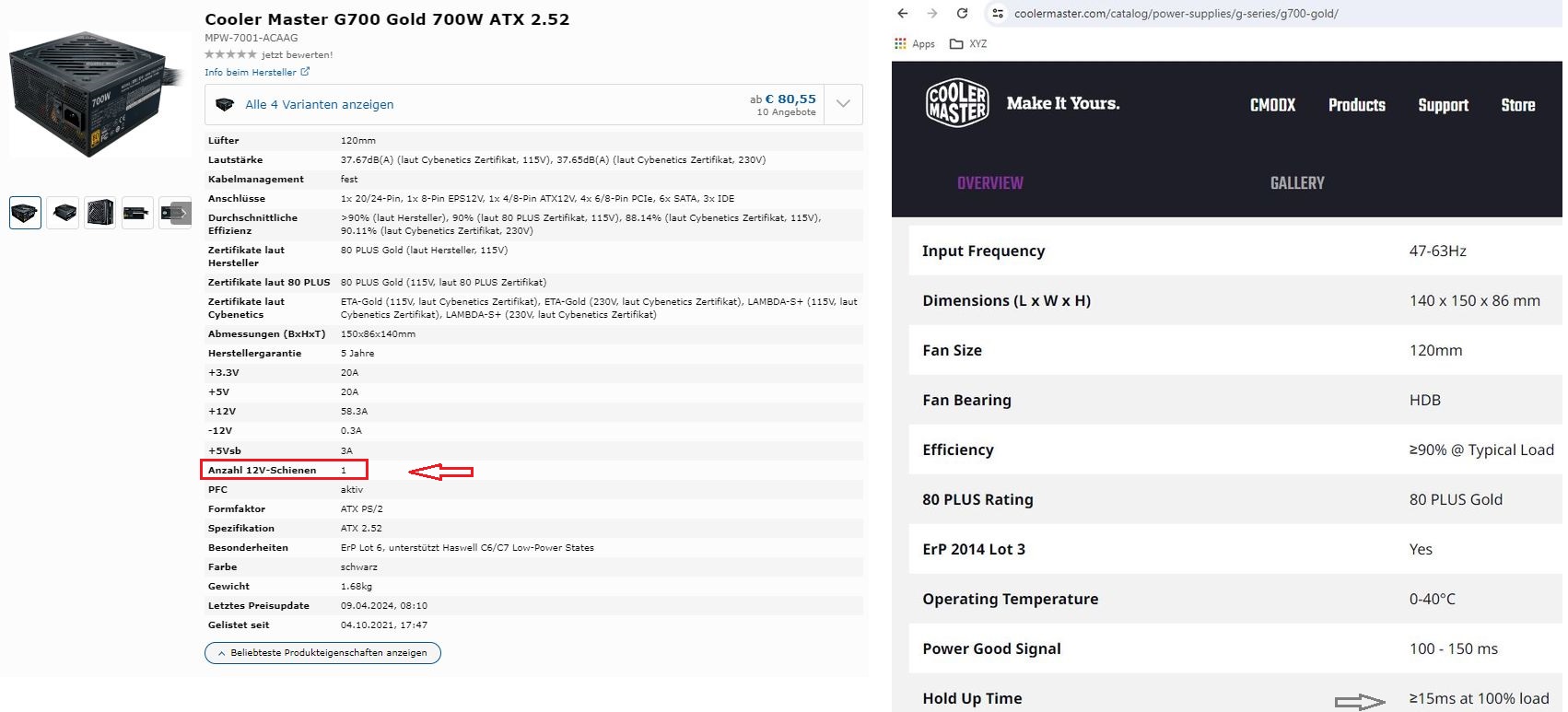1568x712 pixels.
Task: Open the Support menu
Action: coord(1443,105)
